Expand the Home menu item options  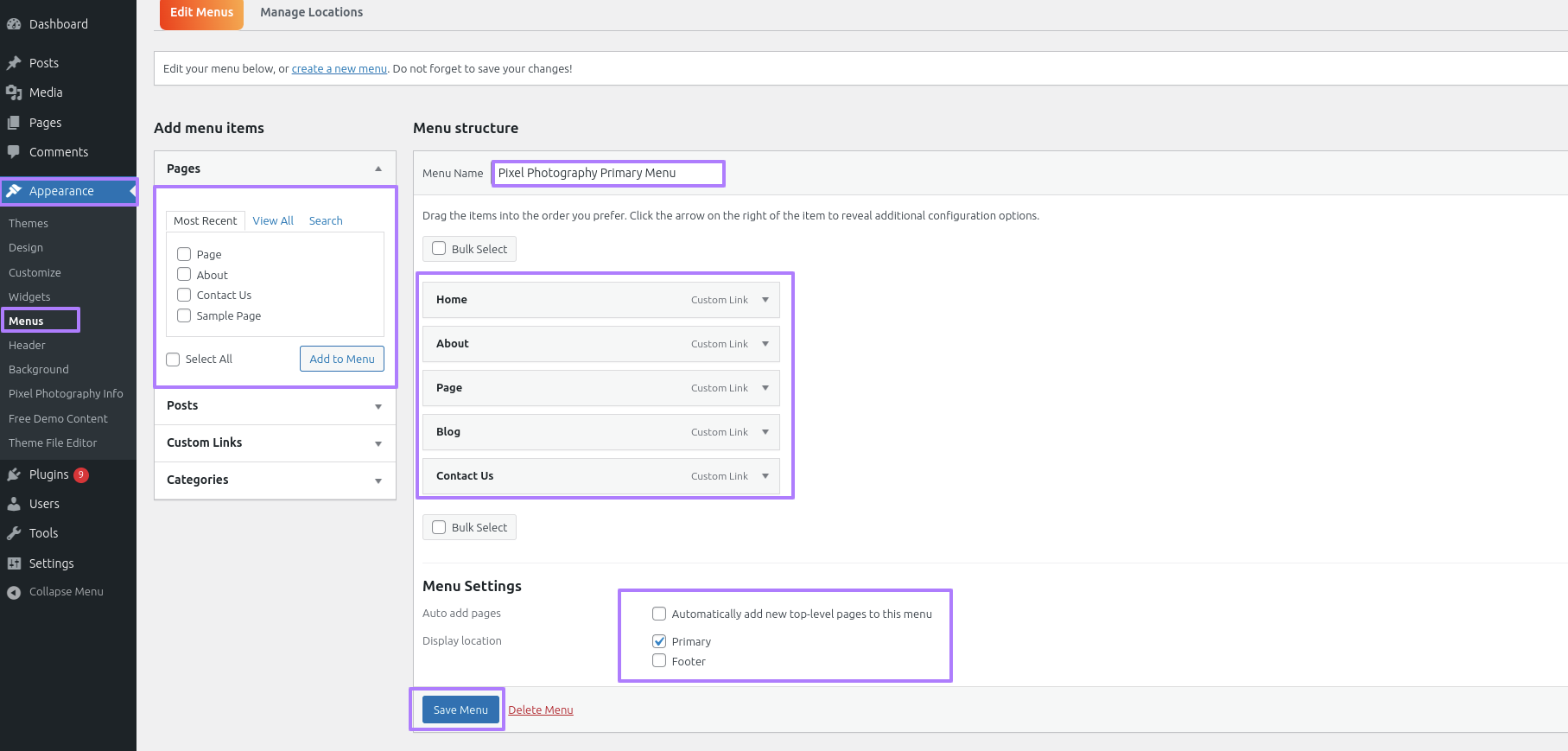765,300
